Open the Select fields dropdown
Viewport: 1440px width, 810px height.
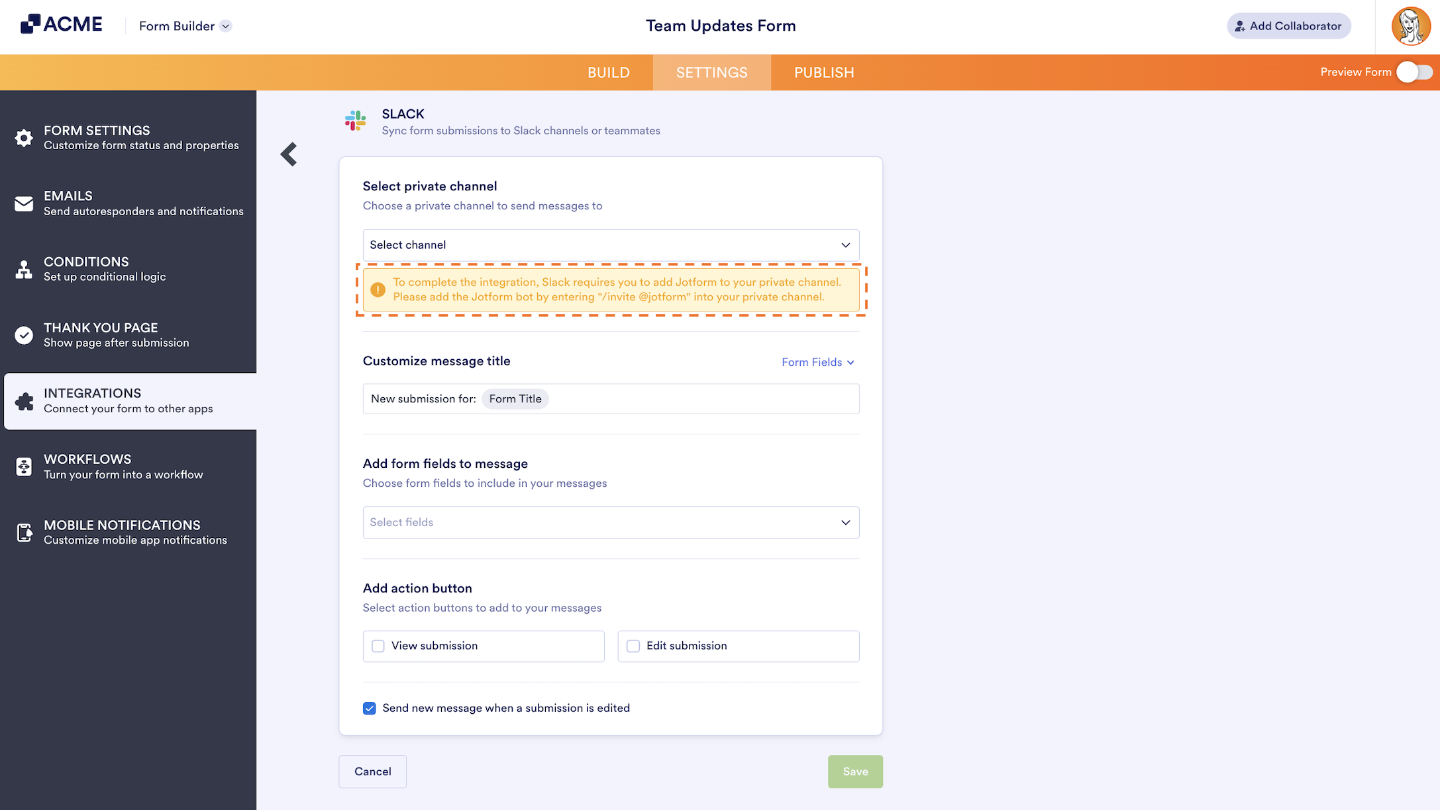pyautogui.click(x=611, y=522)
